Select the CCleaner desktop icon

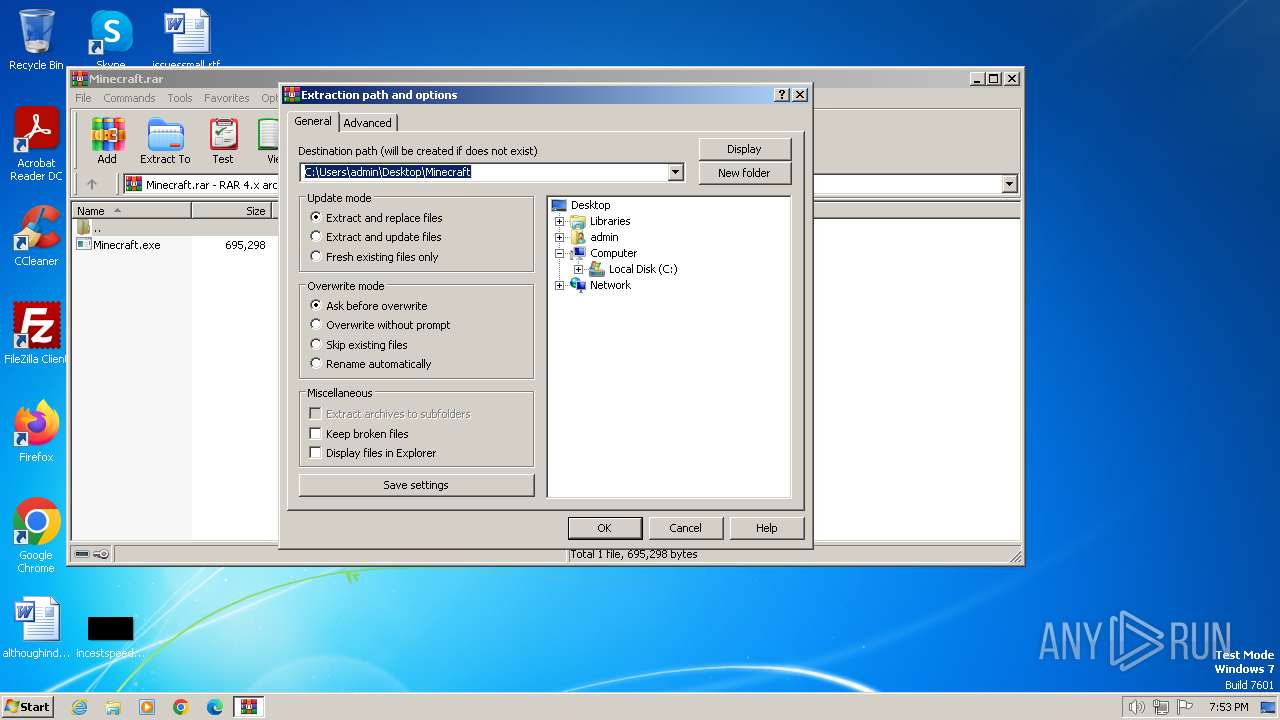pyautogui.click(x=36, y=236)
